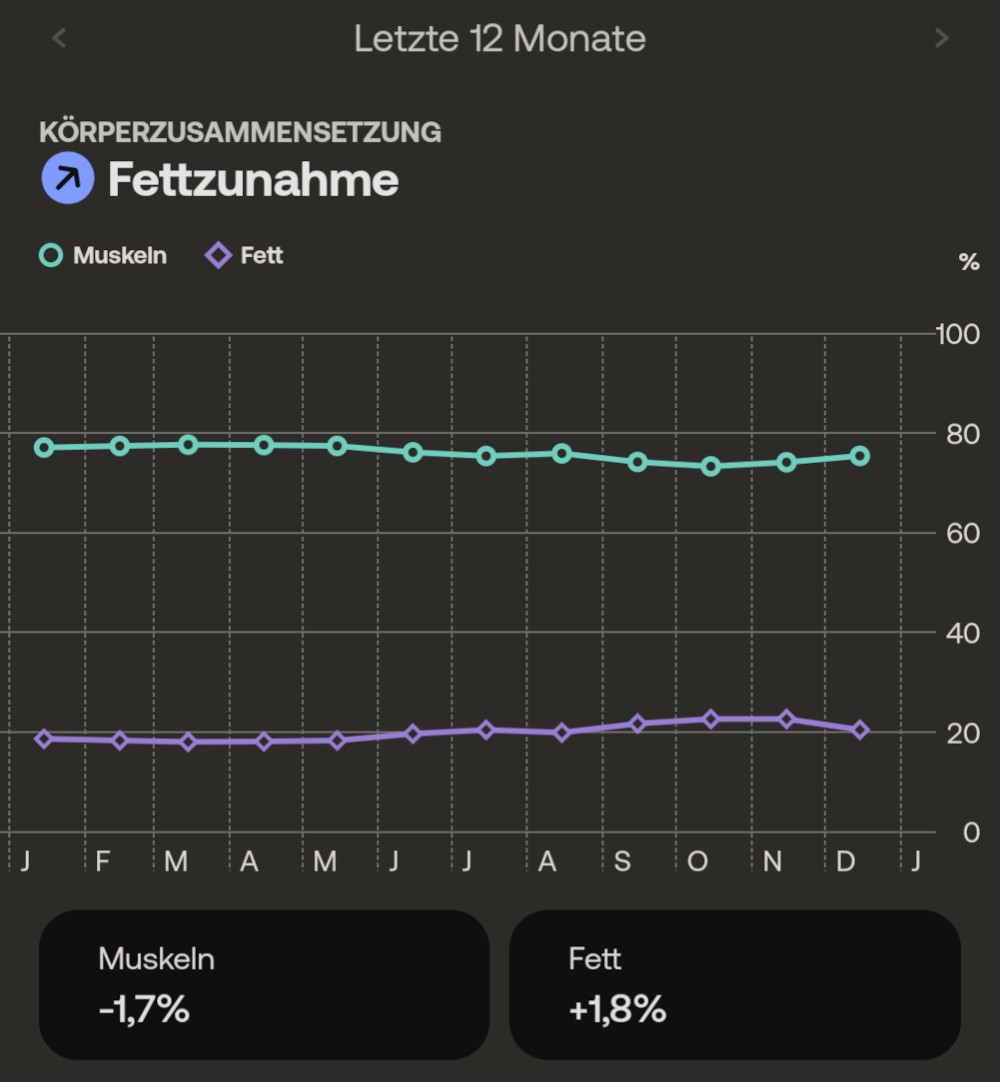Select the first Muskeln data point in January
Viewport: 1000px width, 1082px height.
(x=44, y=447)
